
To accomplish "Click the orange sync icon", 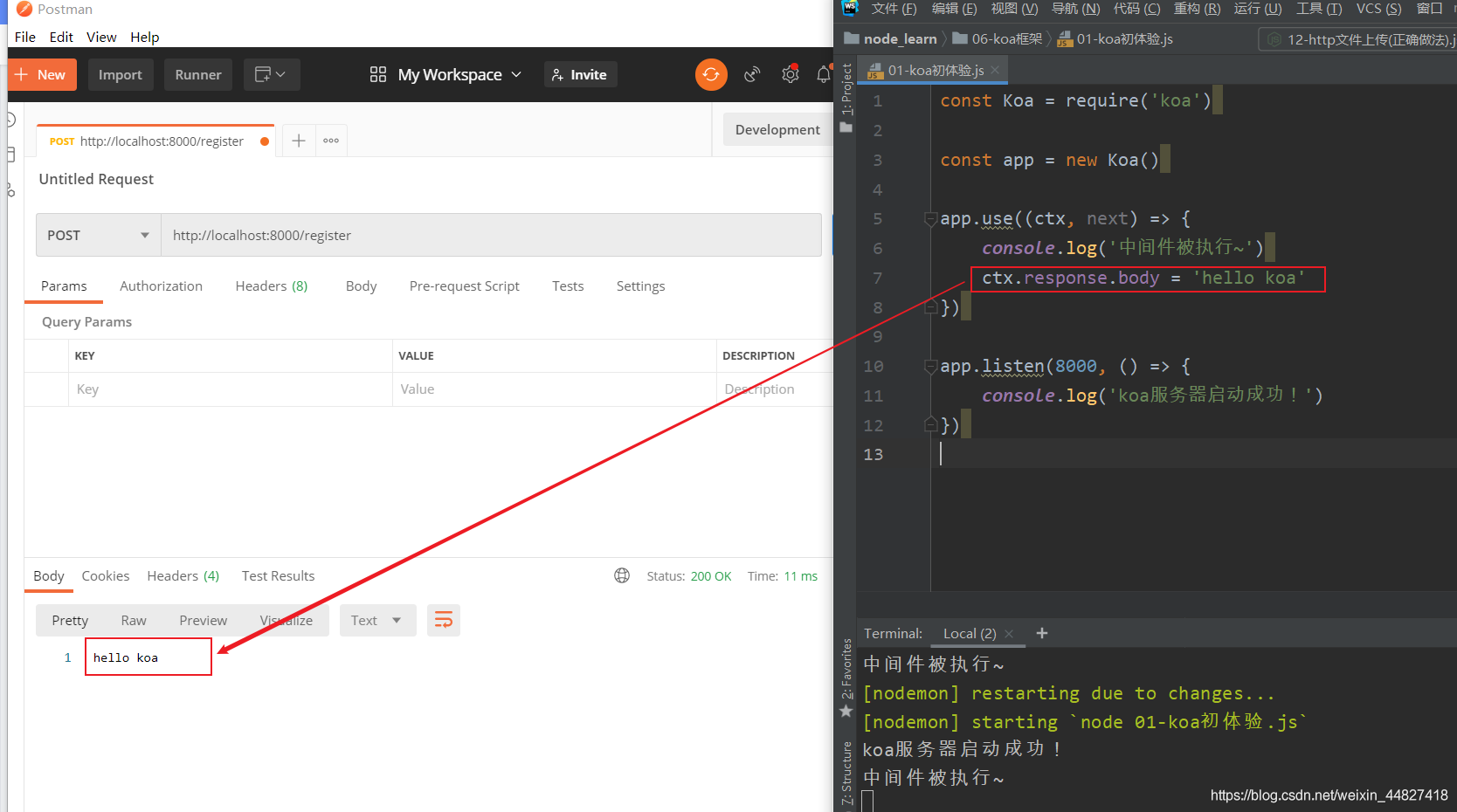I will coord(711,75).
